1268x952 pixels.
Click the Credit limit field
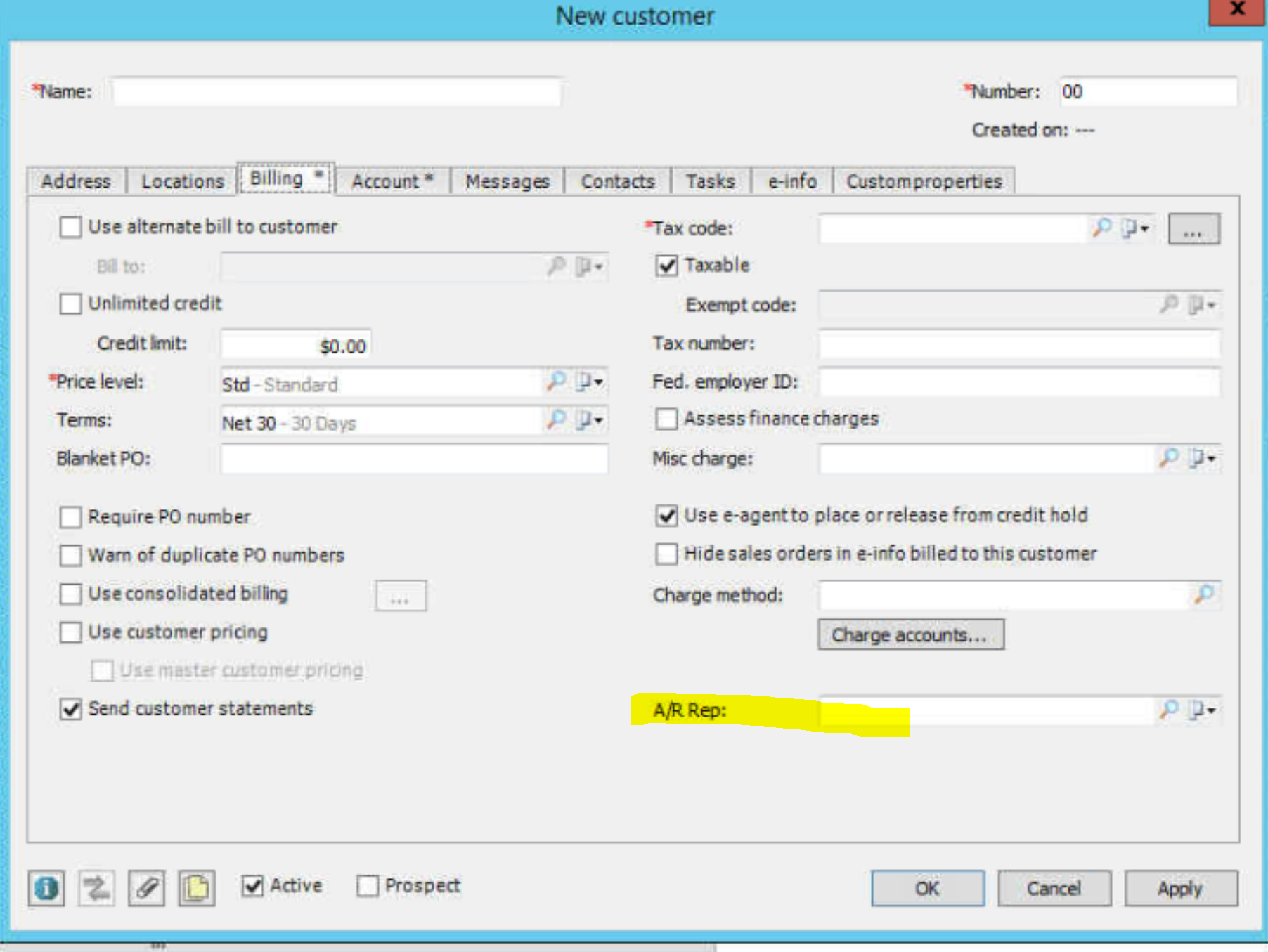click(296, 345)
